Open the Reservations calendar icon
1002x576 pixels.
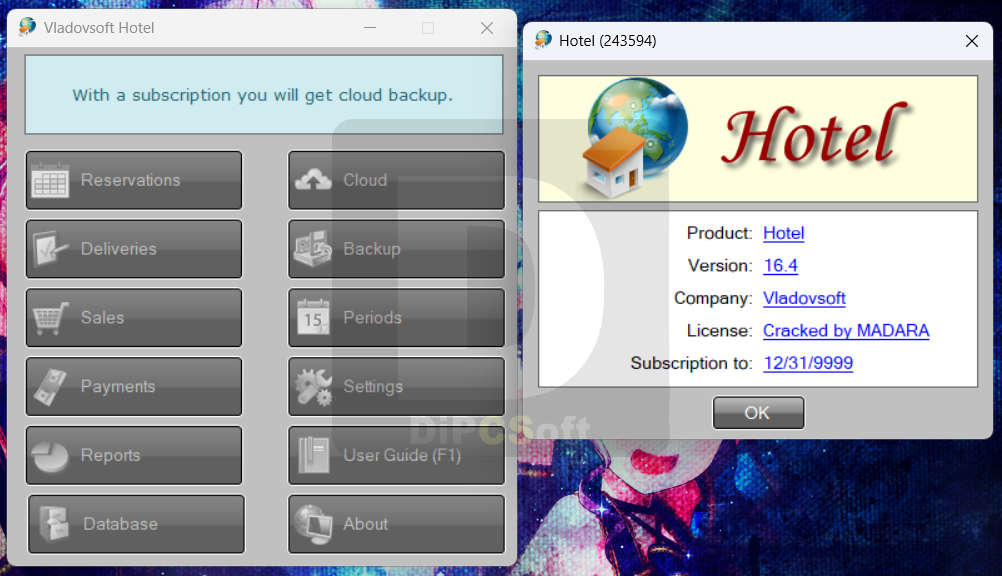(50, 180)
